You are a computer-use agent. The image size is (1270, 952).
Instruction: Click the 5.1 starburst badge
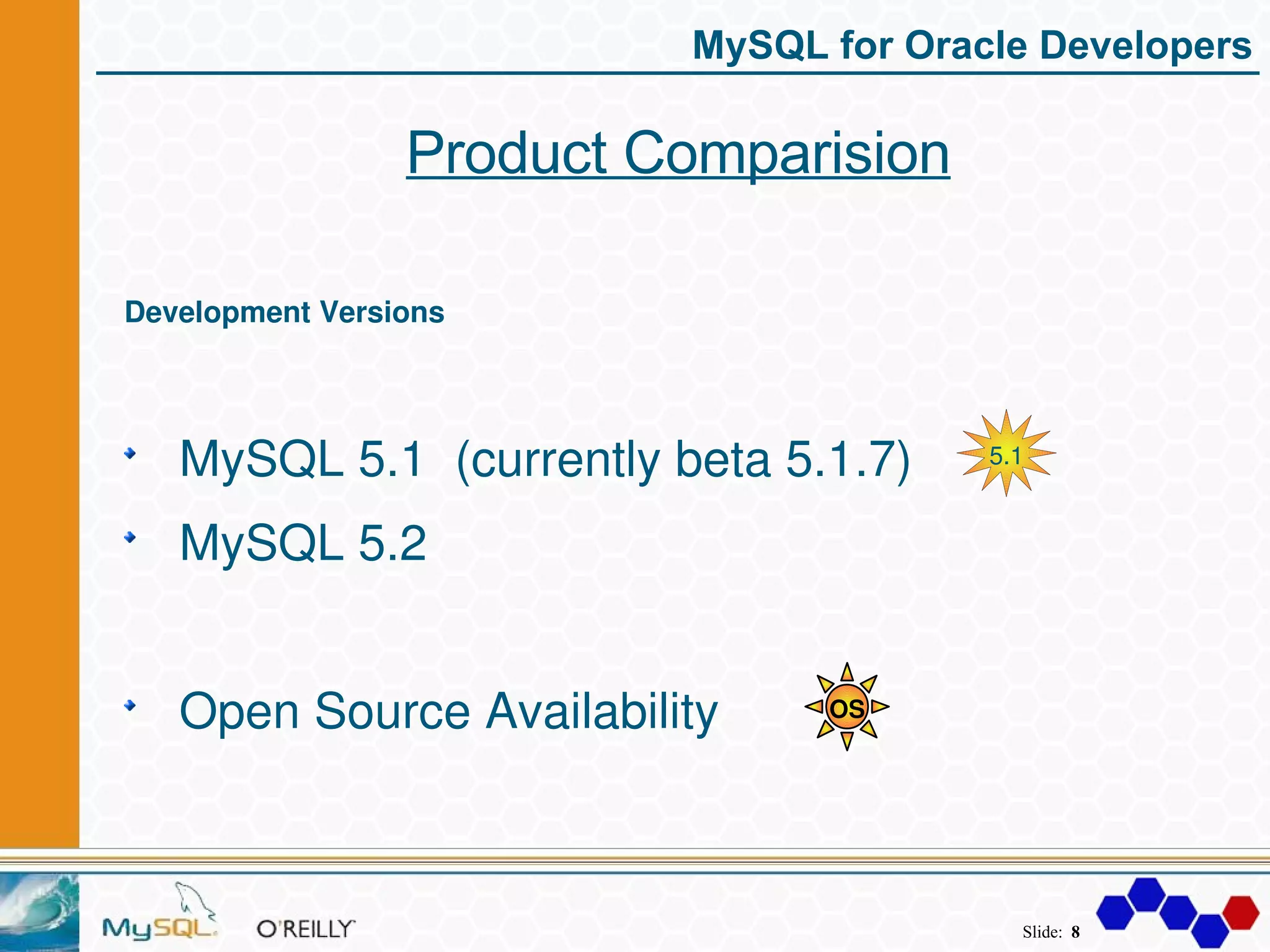(x=1006, y=453)
